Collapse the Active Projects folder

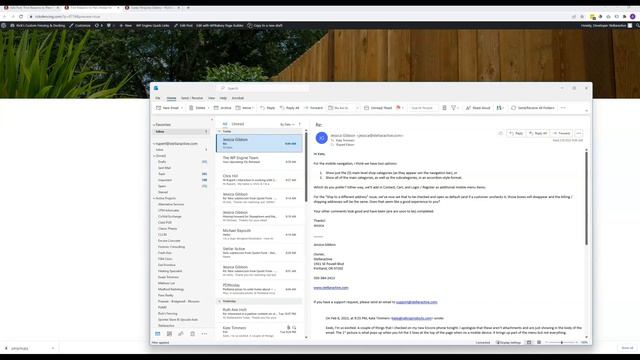coord(154,198)
